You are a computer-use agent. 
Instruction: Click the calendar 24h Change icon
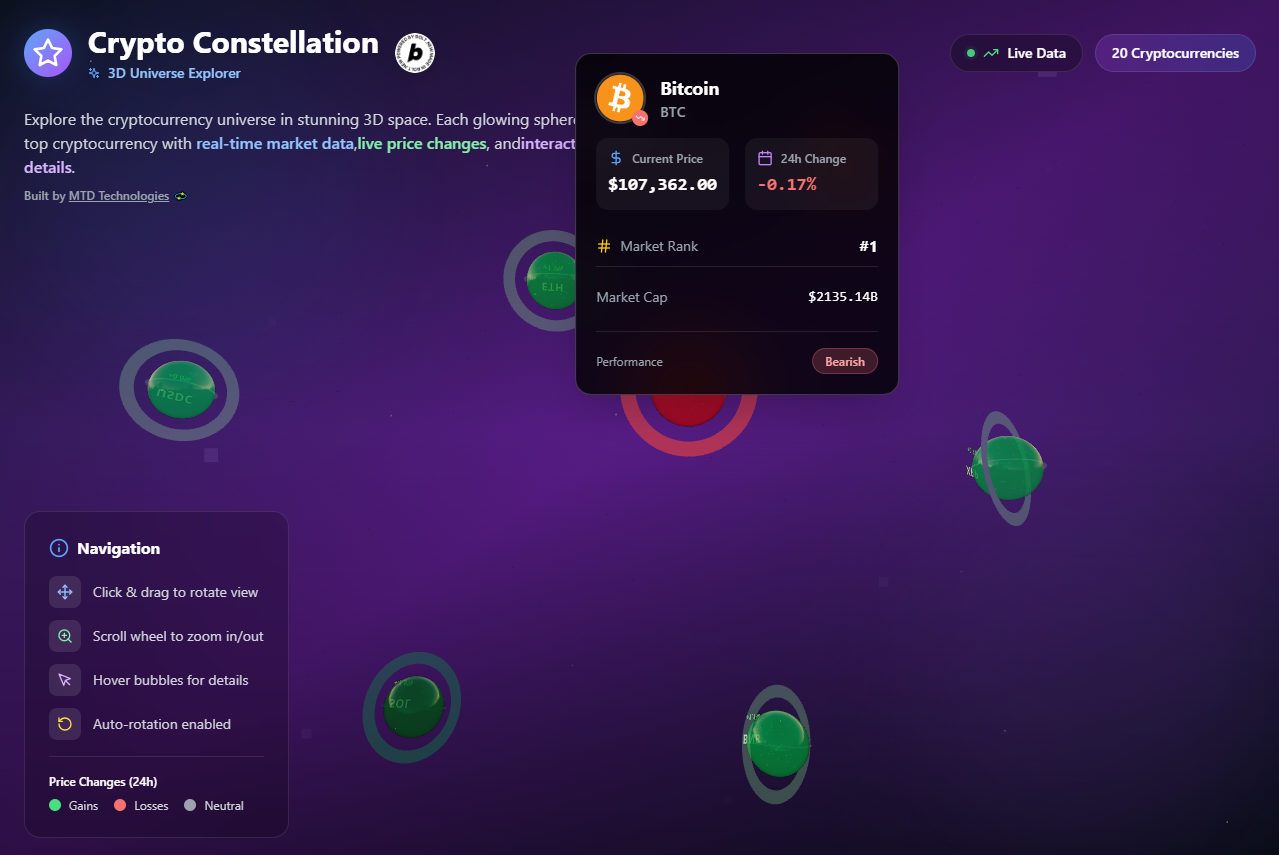[x=765, y=158]
